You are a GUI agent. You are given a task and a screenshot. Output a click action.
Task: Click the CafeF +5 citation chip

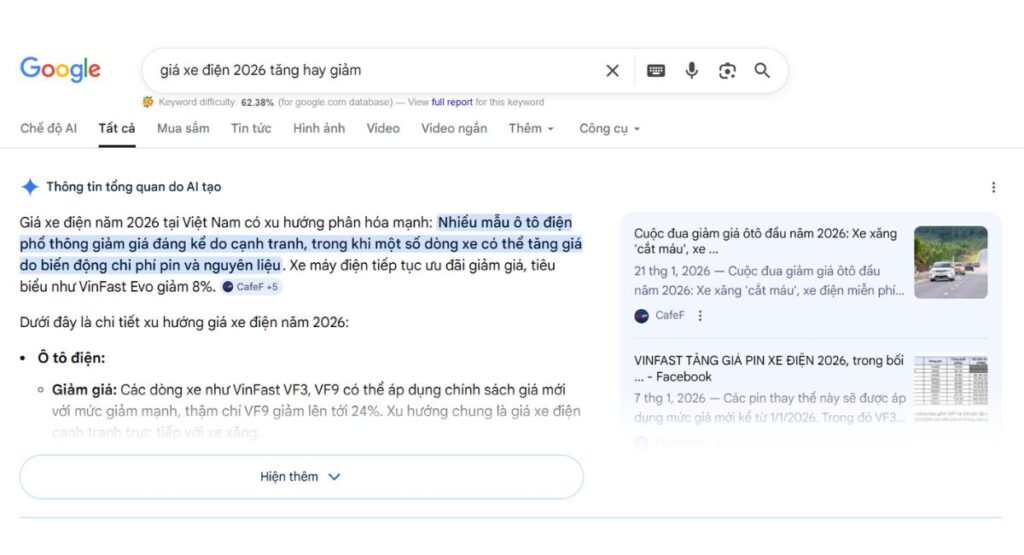(251, 287)
